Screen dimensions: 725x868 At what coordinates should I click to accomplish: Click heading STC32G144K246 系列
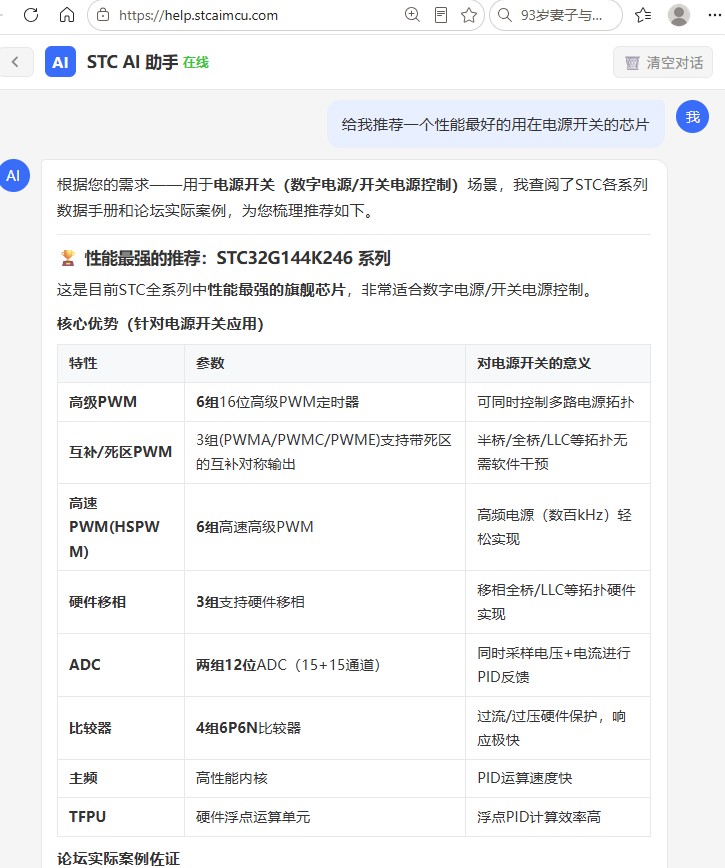[303, 258]
